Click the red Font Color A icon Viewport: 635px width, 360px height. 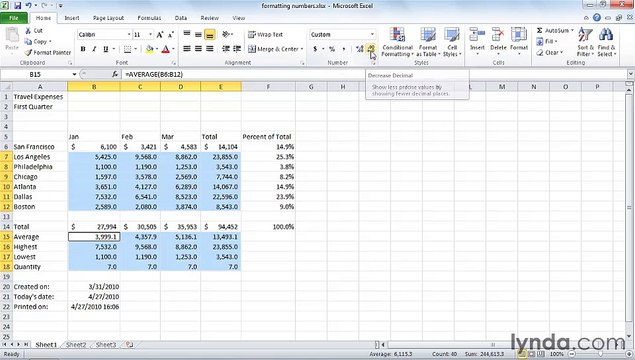pos(165,49)
